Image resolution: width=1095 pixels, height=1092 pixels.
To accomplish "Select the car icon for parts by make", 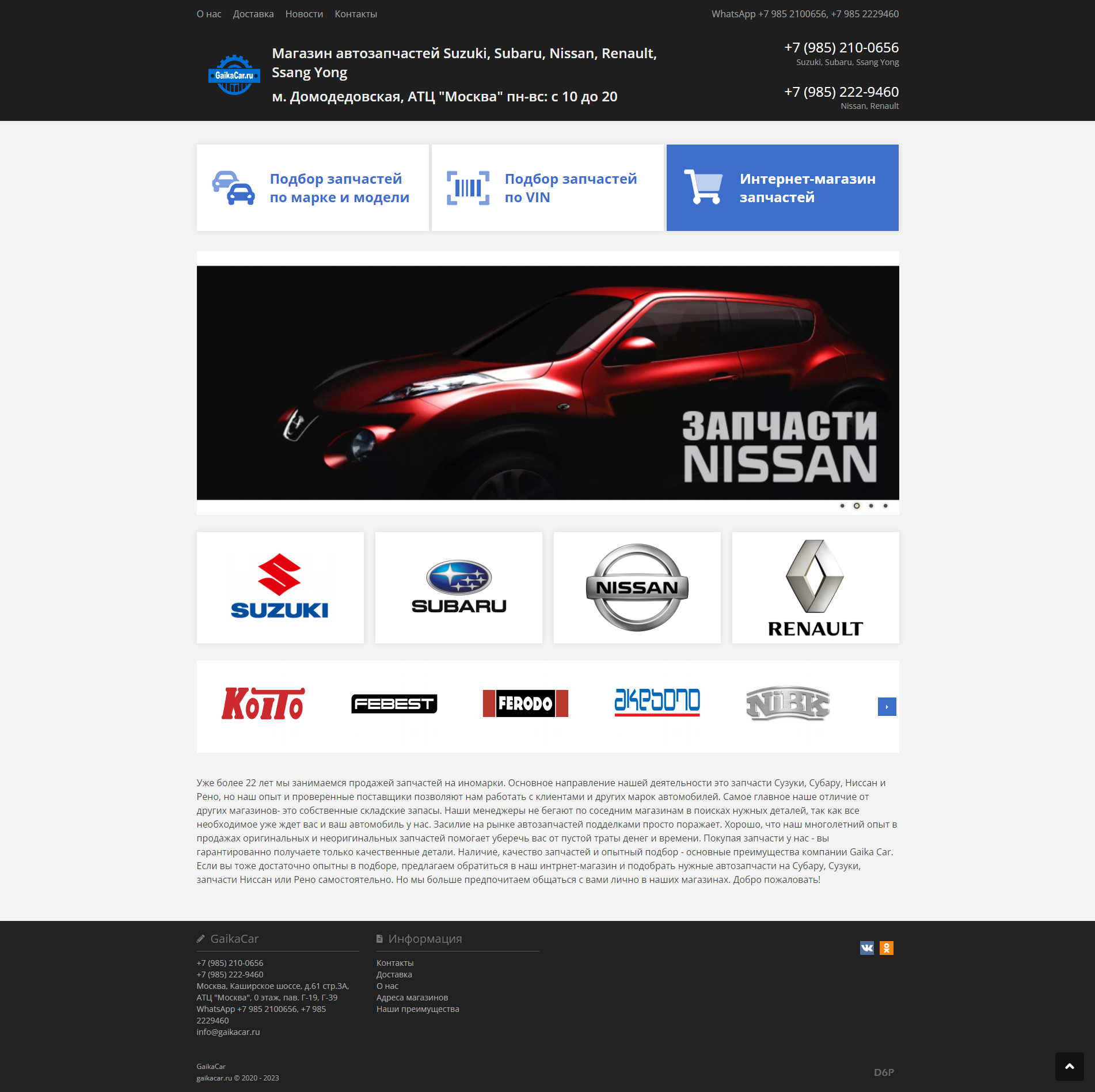I will pyautogui.click(x=234, y=187).
